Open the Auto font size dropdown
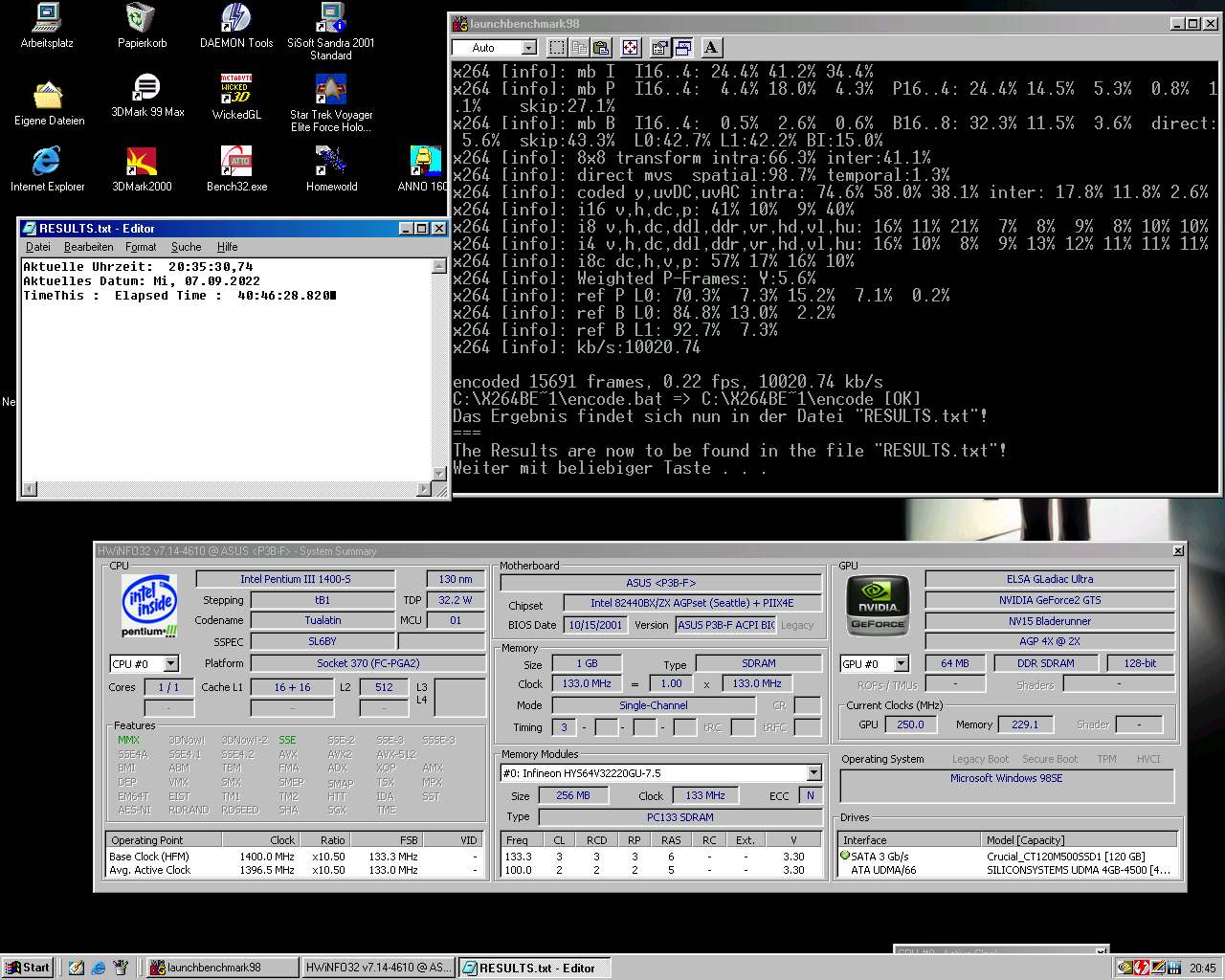1225x980 pixels. tap(529, 48)
